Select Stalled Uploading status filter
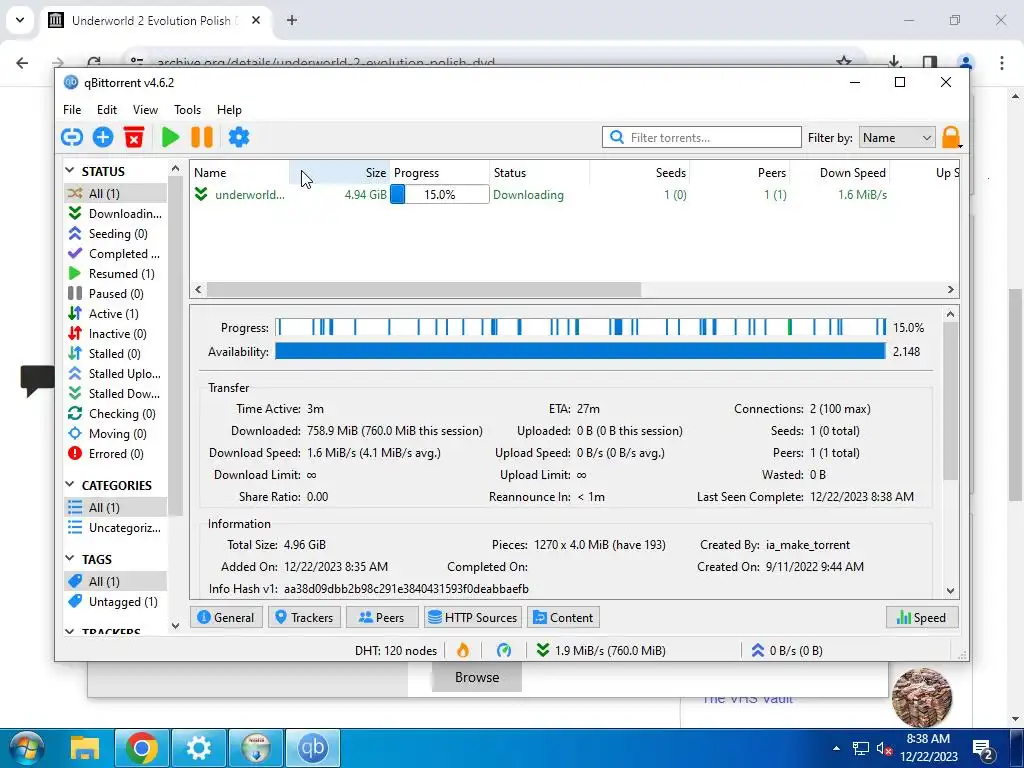 [x=115, y=374]
